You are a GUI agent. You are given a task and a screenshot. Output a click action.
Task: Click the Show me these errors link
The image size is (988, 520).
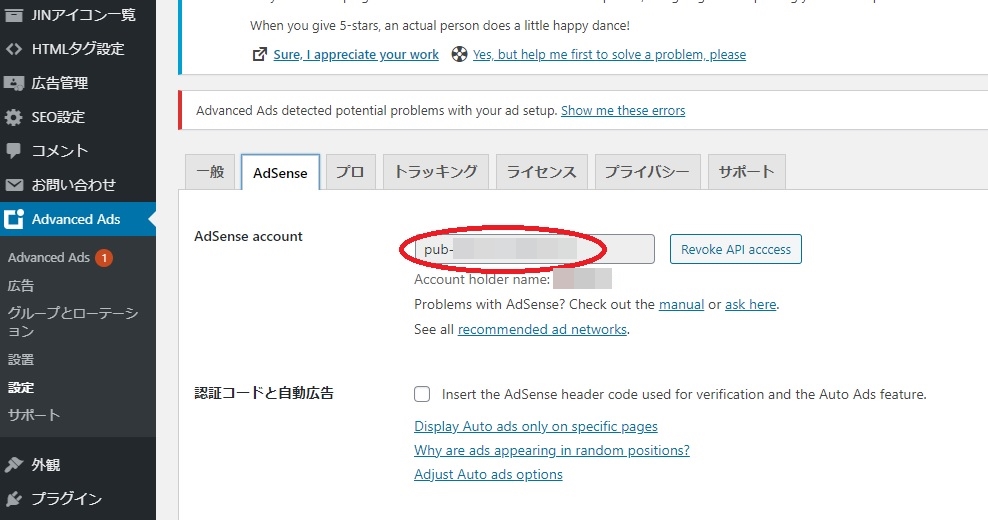pos(623,111)
